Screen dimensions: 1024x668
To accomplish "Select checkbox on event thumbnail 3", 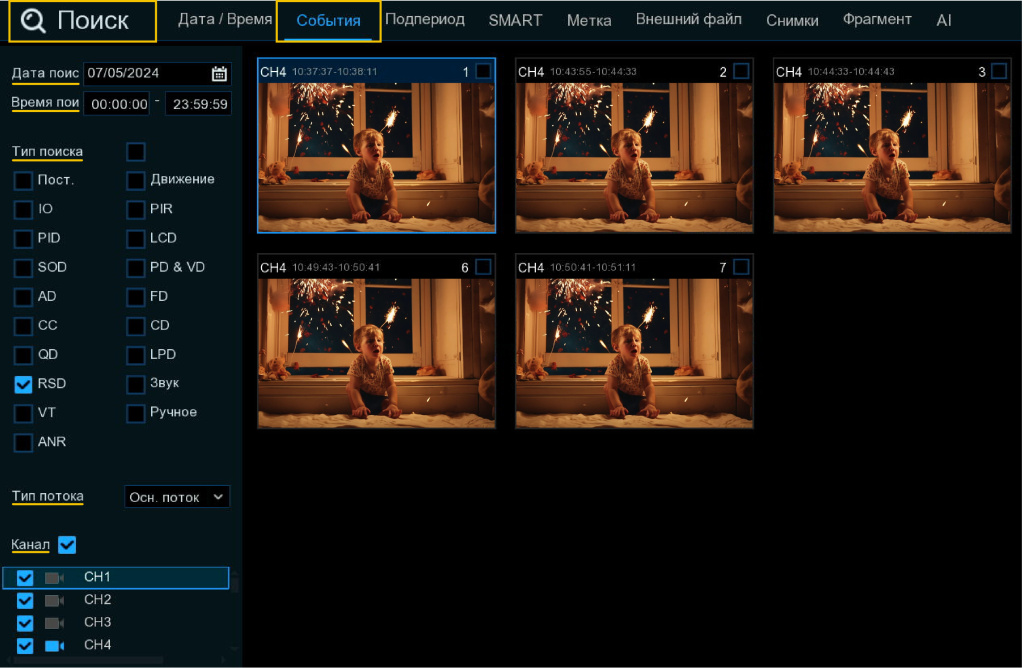I will coord(999,71).
